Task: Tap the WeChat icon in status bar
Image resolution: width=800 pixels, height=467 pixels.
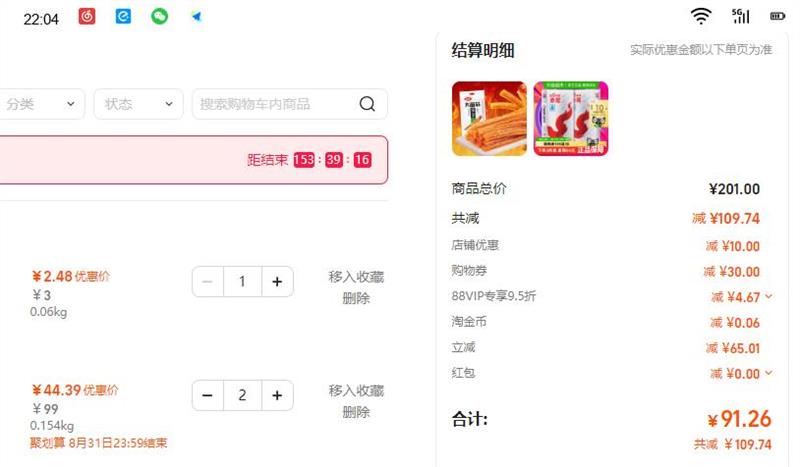Action: pyautogui.click(x=160, y=16)
